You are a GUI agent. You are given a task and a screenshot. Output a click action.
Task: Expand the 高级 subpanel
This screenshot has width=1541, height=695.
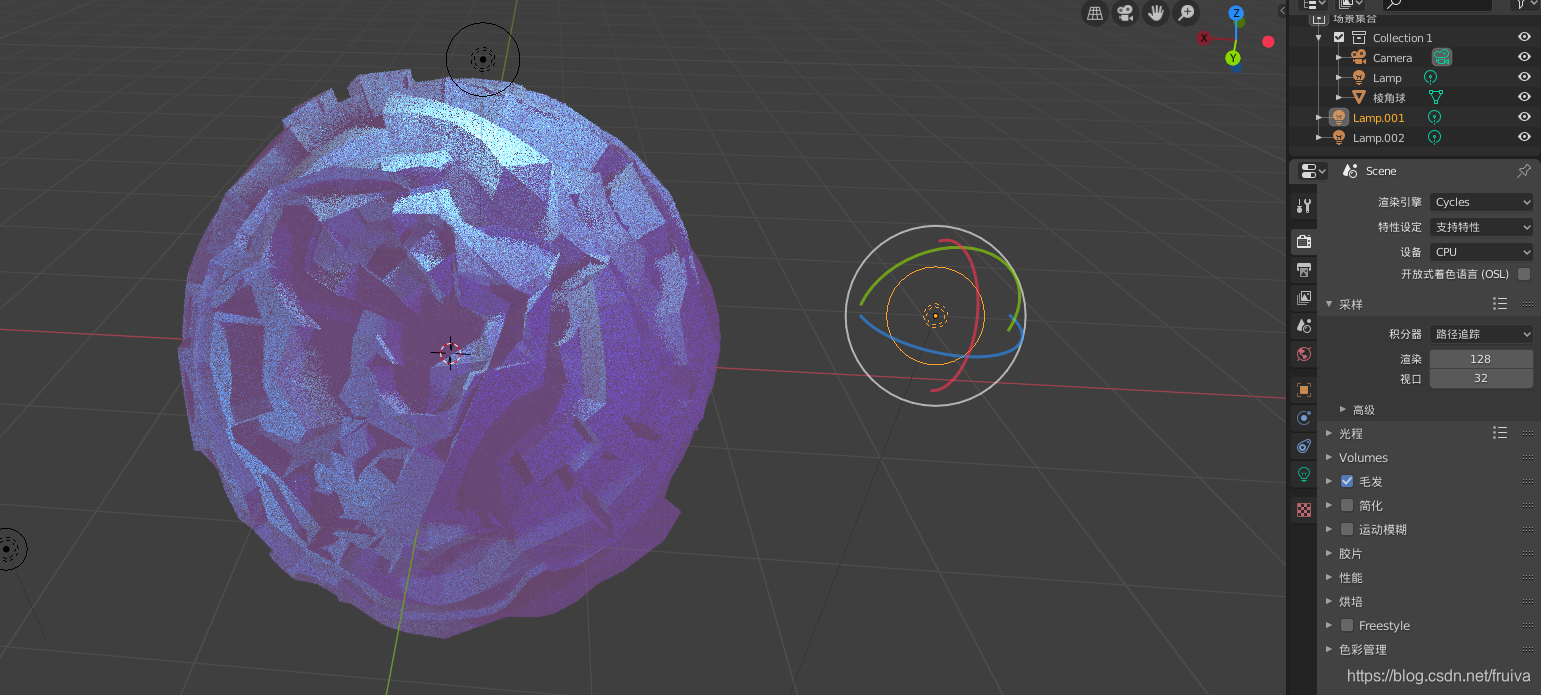(1343, 409)
